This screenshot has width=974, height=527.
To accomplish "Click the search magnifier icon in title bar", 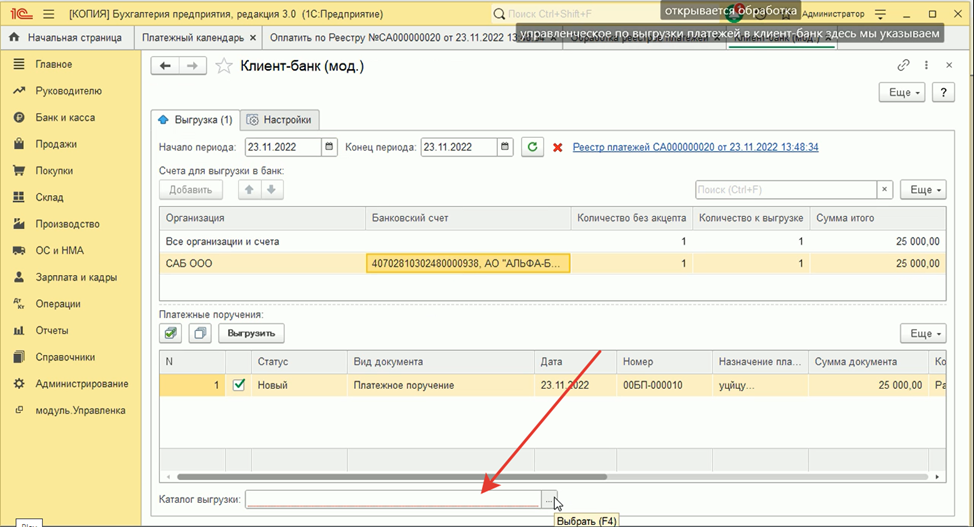I will click(499, 14).
